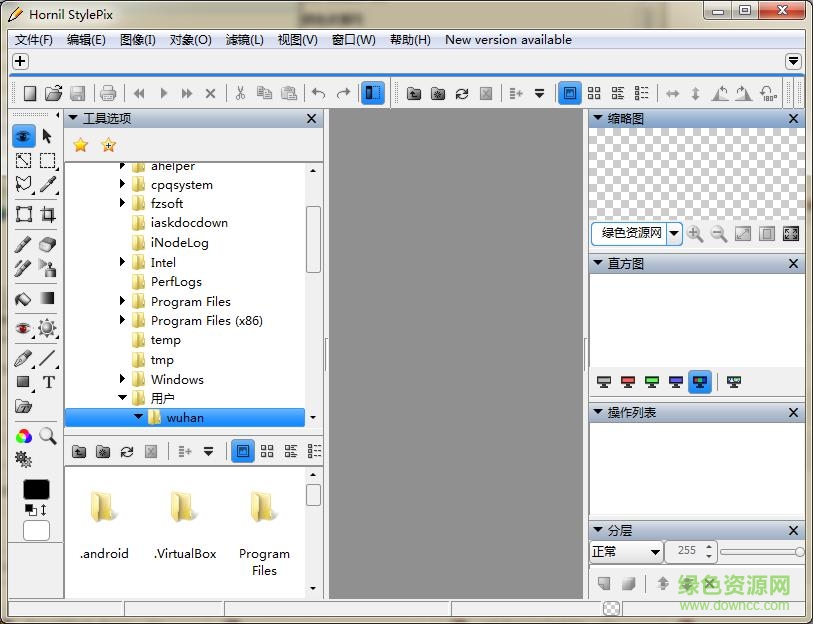
Task: Click the black foreground color swatch
Action: tap(36, 490)
